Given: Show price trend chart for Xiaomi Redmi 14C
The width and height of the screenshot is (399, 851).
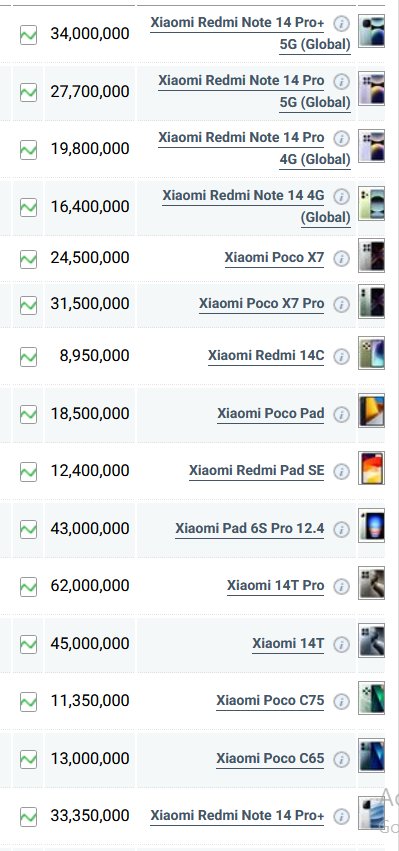Looking at the screenshot, I should coord(28,357).
